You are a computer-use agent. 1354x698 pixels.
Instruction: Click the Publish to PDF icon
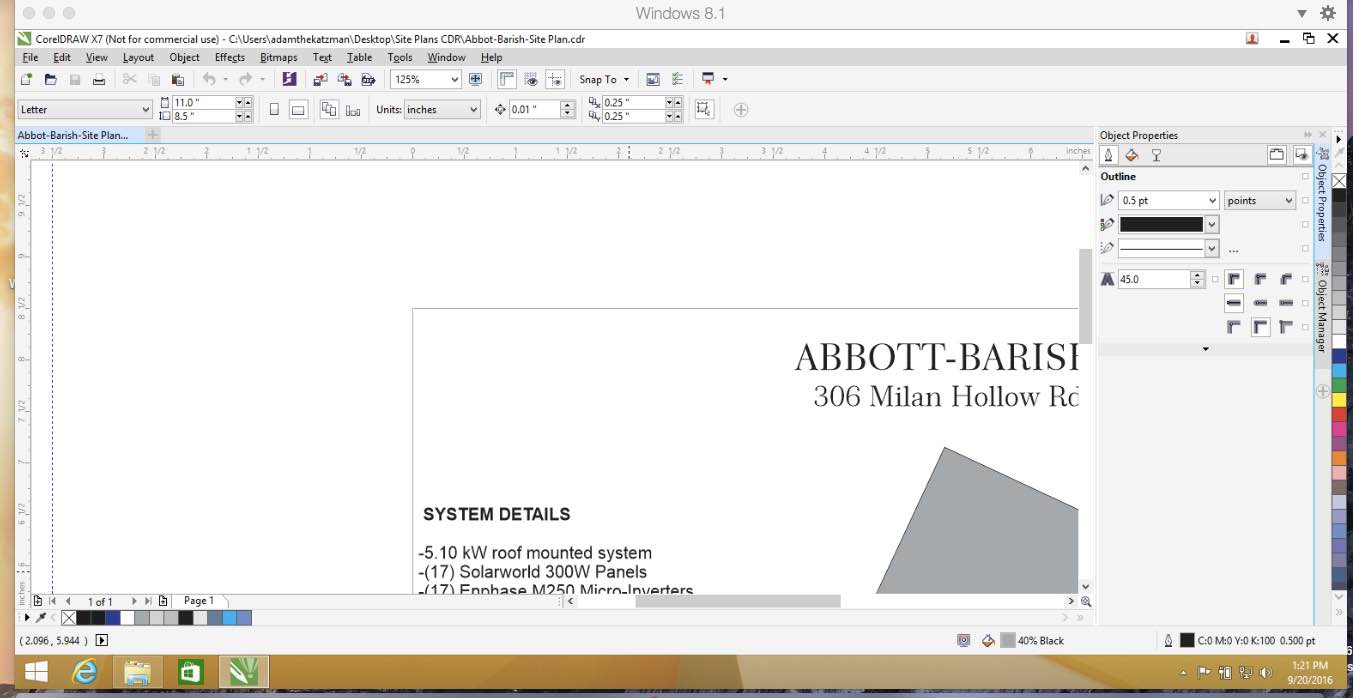click(x=368, y=80)
